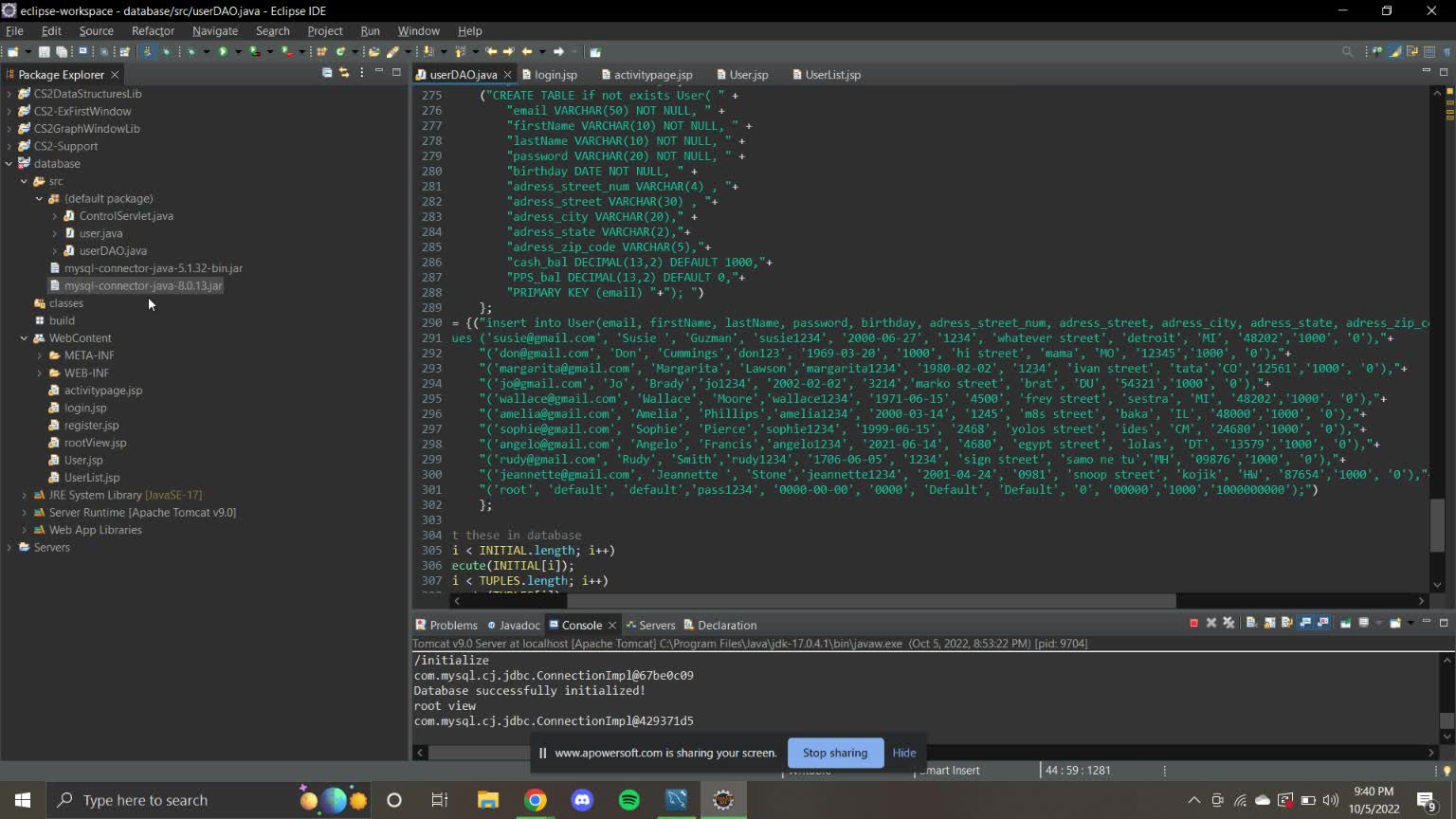Collapse all items in Package Explorer
The height and width of the screenshot is (819, 1456).
pyautogui.click(x=327, y=73)
